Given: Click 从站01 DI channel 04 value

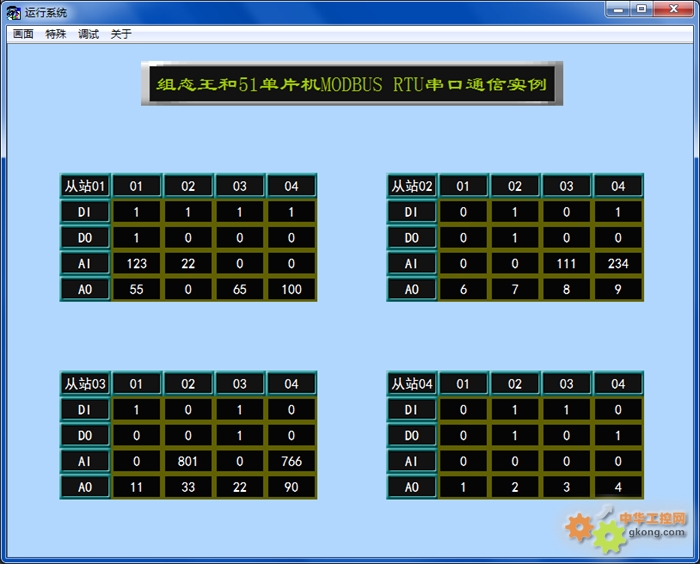Looking at the screenshot, I should 292,212.
